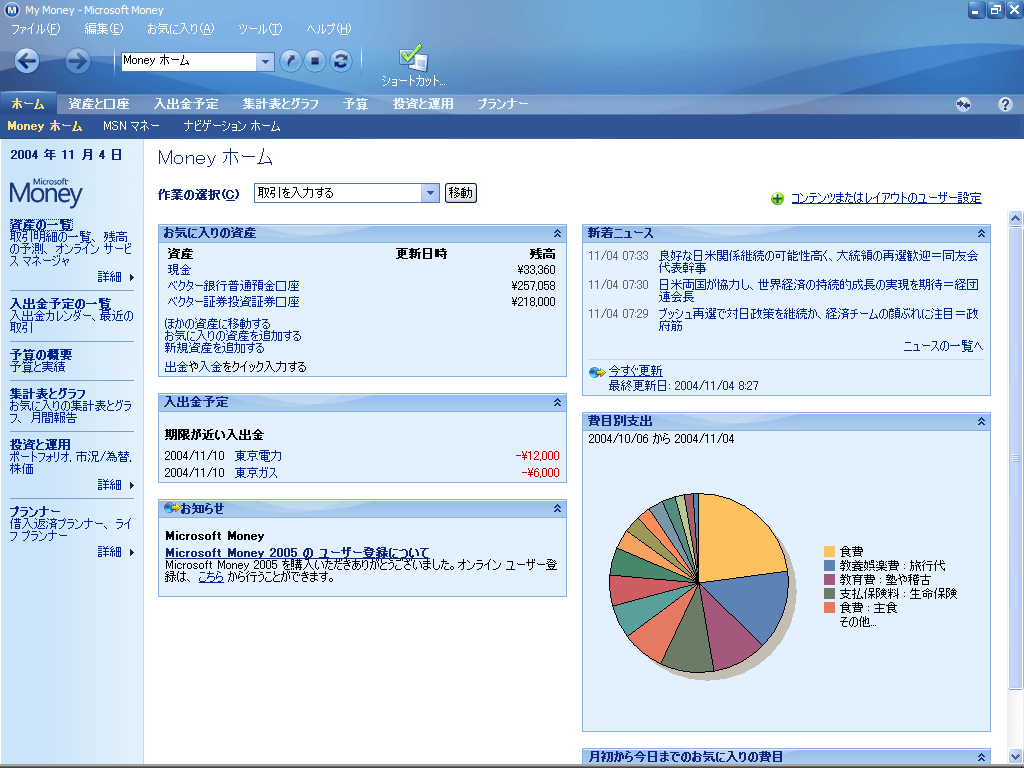Collapse the 月初から今日までのお気に入りの費目 panel
1024x768 pixels.
click(981, 757)
